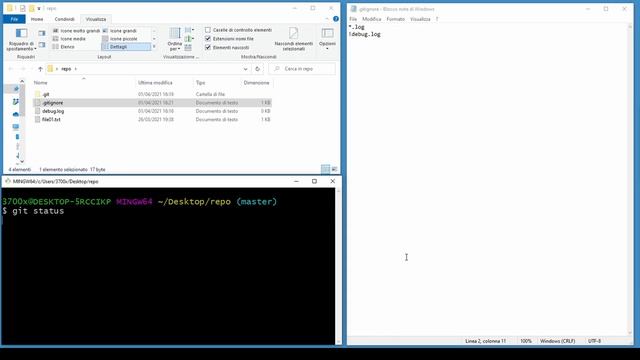This screenshot has width=640, height=360.
Task: Select the Icone piccole layout
Action: 119,39
